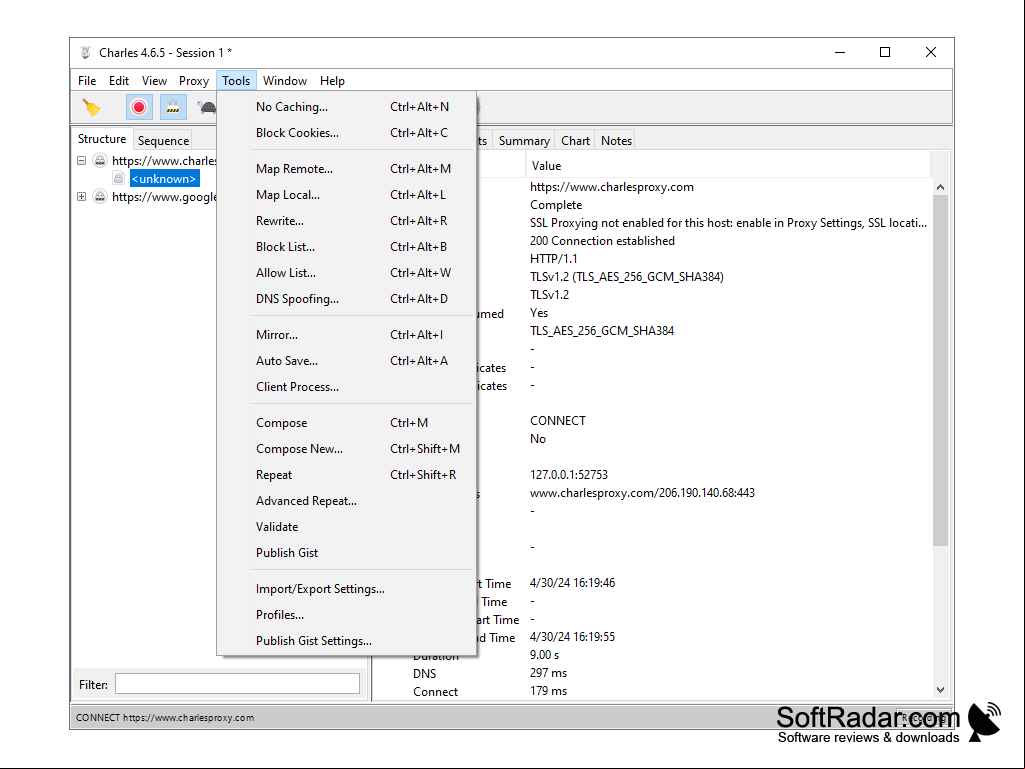Choose DNS Spoofing... menu entry
Viewport: 1025px width, 769px height.
[x=346, y=299]
